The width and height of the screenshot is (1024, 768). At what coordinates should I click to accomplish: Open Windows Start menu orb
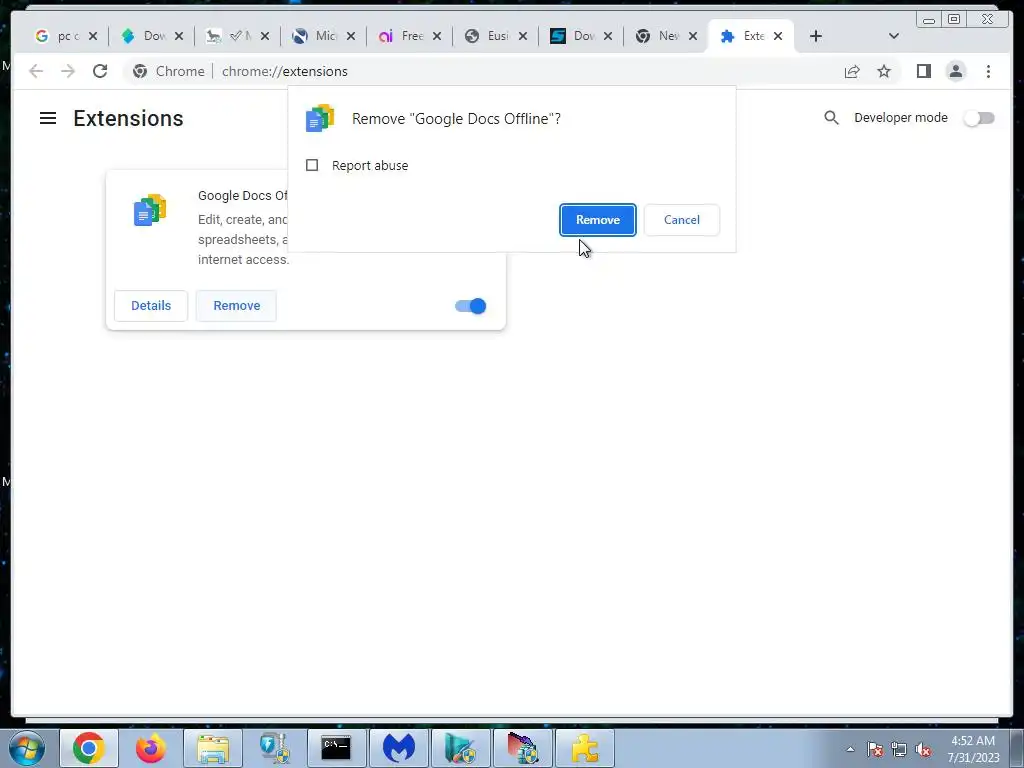pyautogui.click(x=27, y=748)
